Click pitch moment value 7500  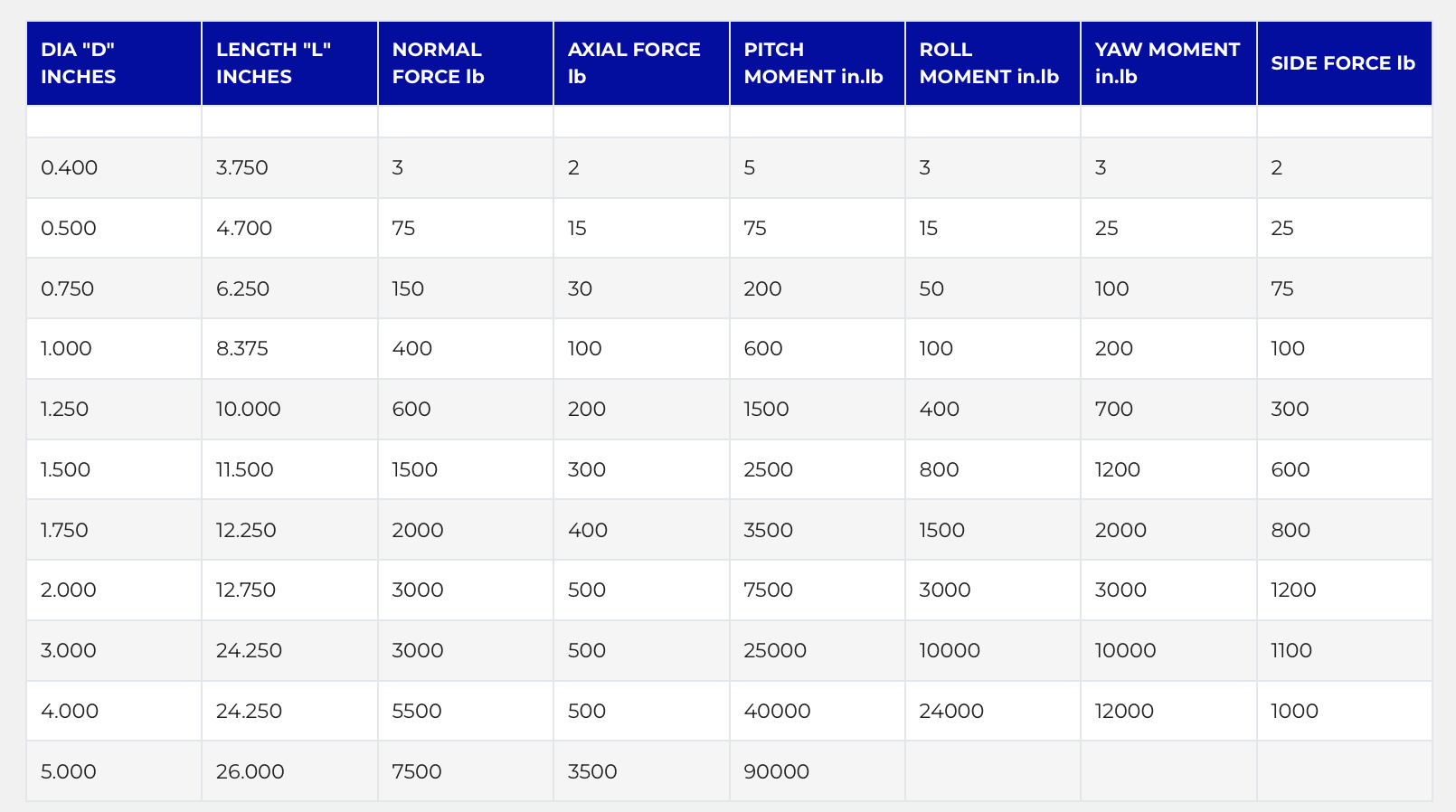click(x=769, y=590)
